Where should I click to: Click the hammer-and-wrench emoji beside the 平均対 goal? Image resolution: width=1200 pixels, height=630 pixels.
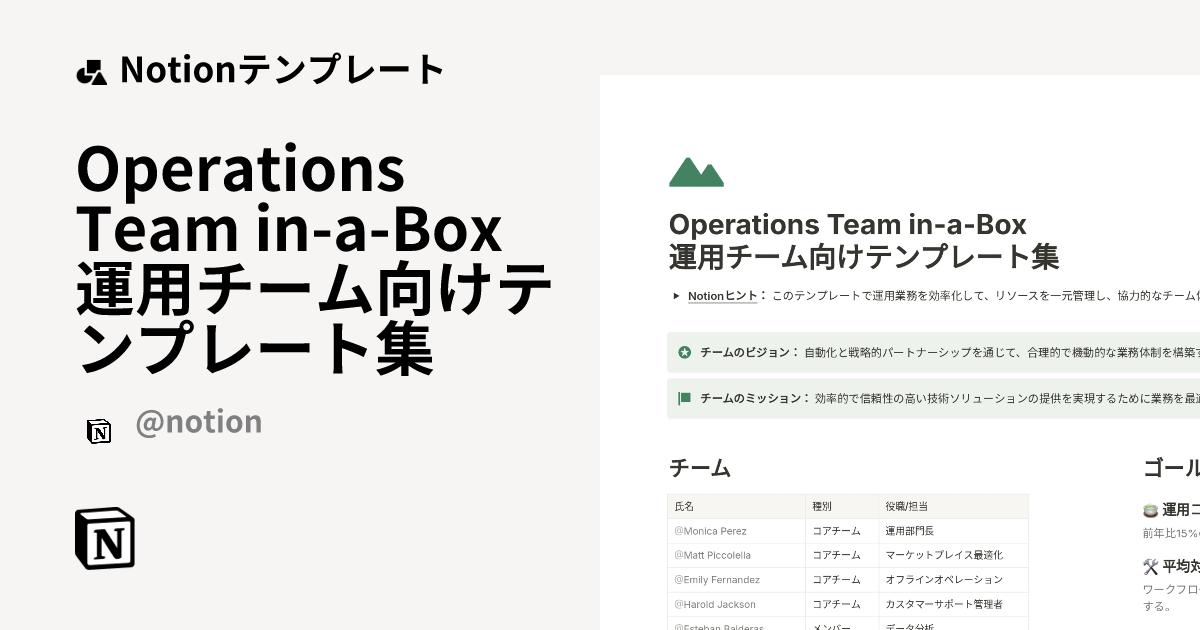pyautogui.click(x=1150, y=566)
